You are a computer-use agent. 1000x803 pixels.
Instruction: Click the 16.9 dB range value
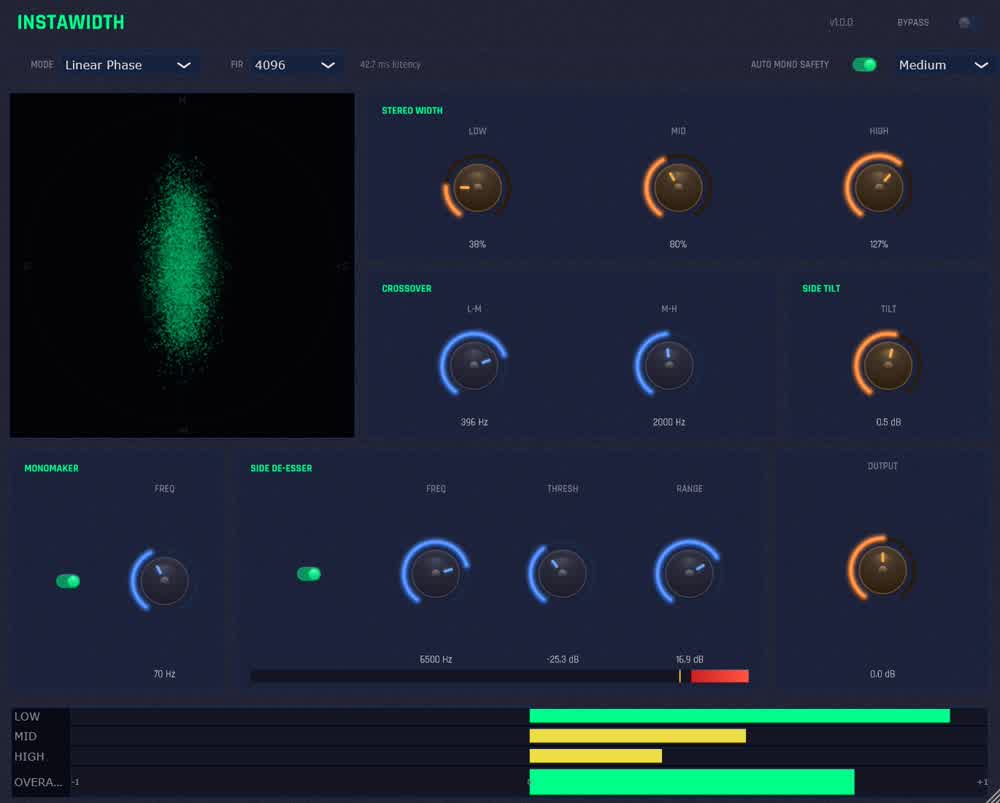[689, 659]
